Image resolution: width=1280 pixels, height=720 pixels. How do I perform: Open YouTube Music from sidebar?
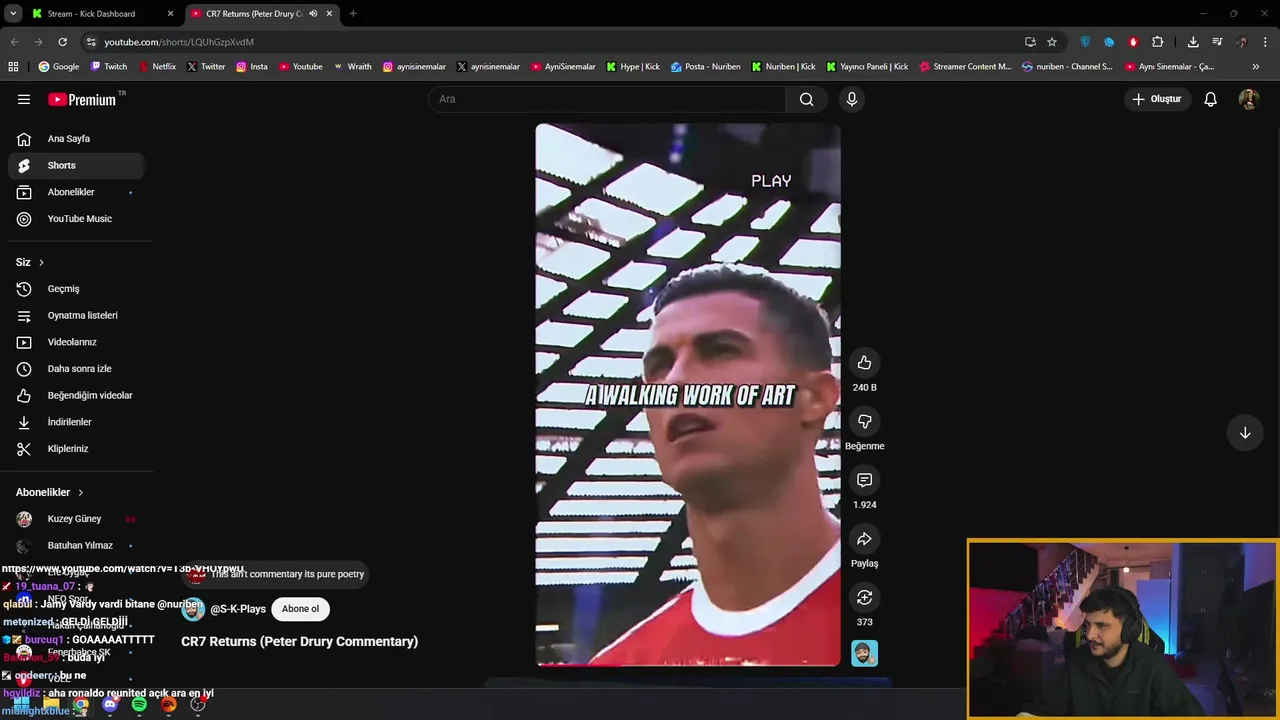76,219
